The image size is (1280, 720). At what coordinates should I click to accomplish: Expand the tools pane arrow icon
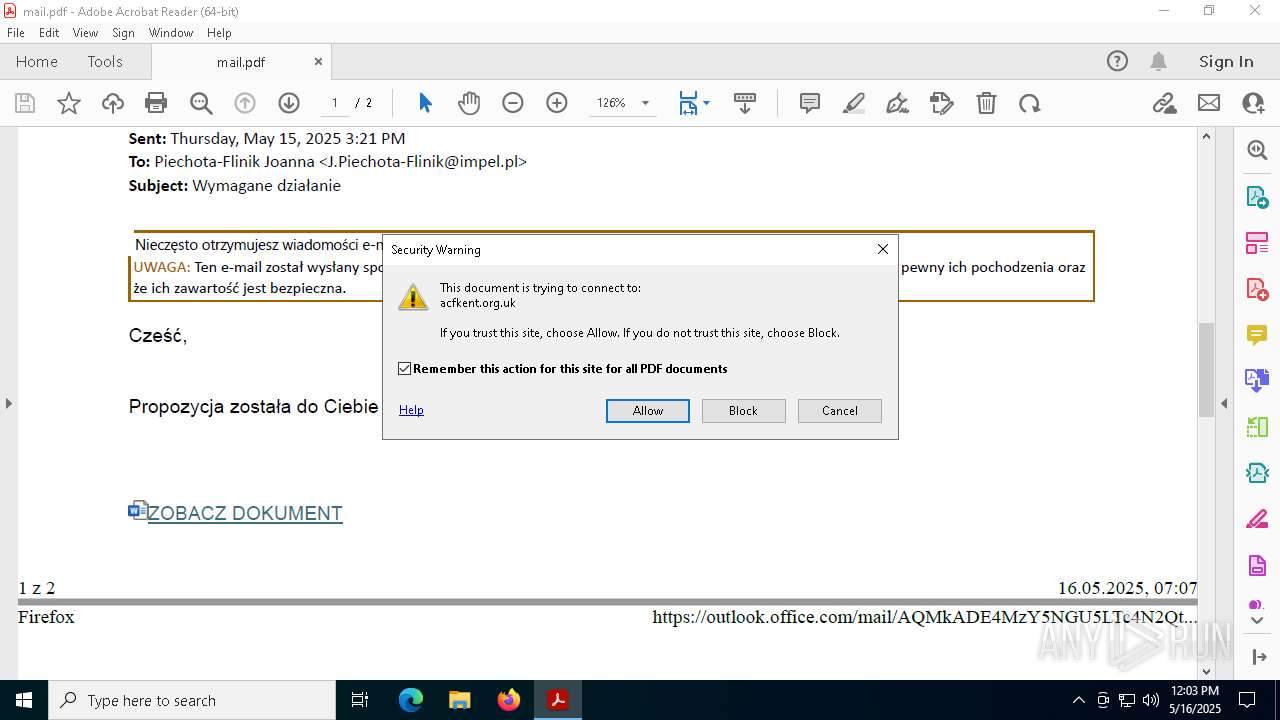point(1258,657)
